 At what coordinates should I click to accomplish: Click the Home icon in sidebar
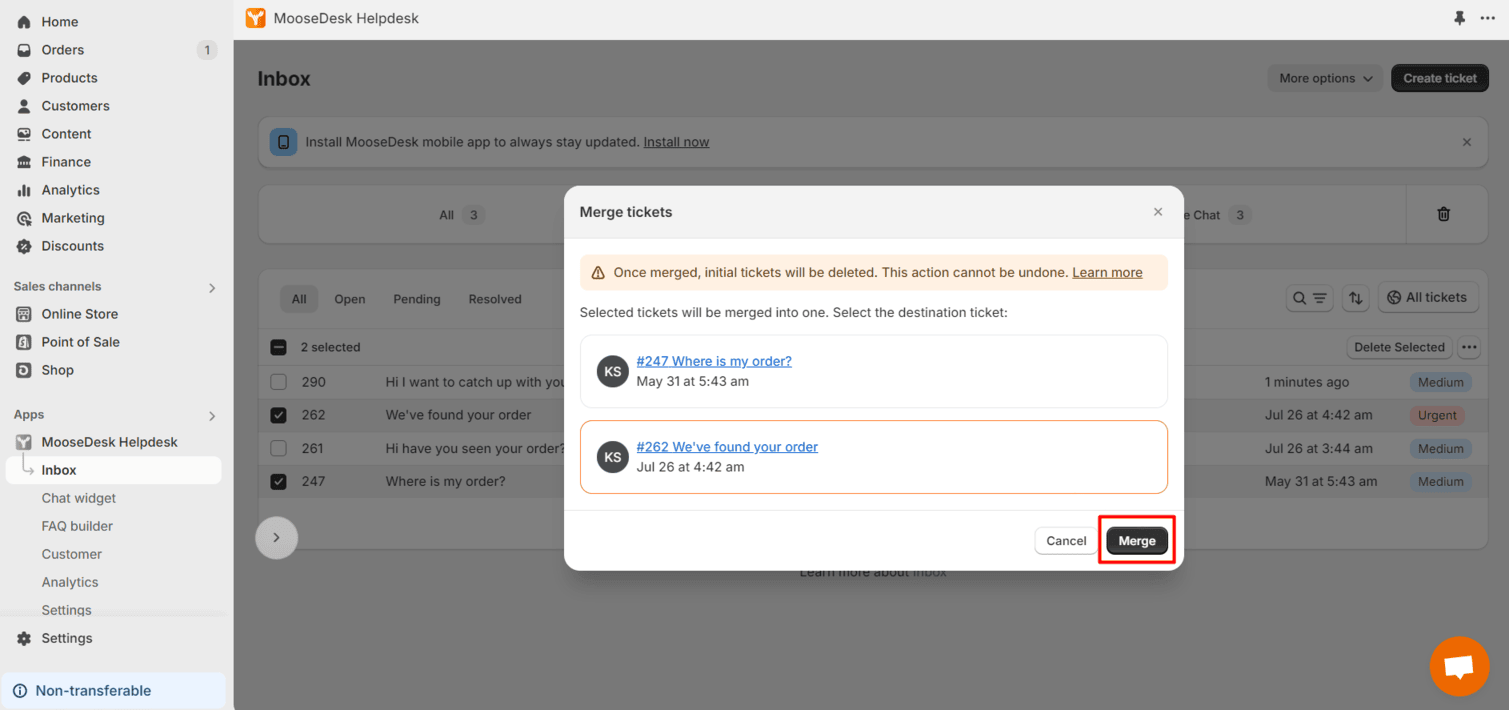click(24, 22)
